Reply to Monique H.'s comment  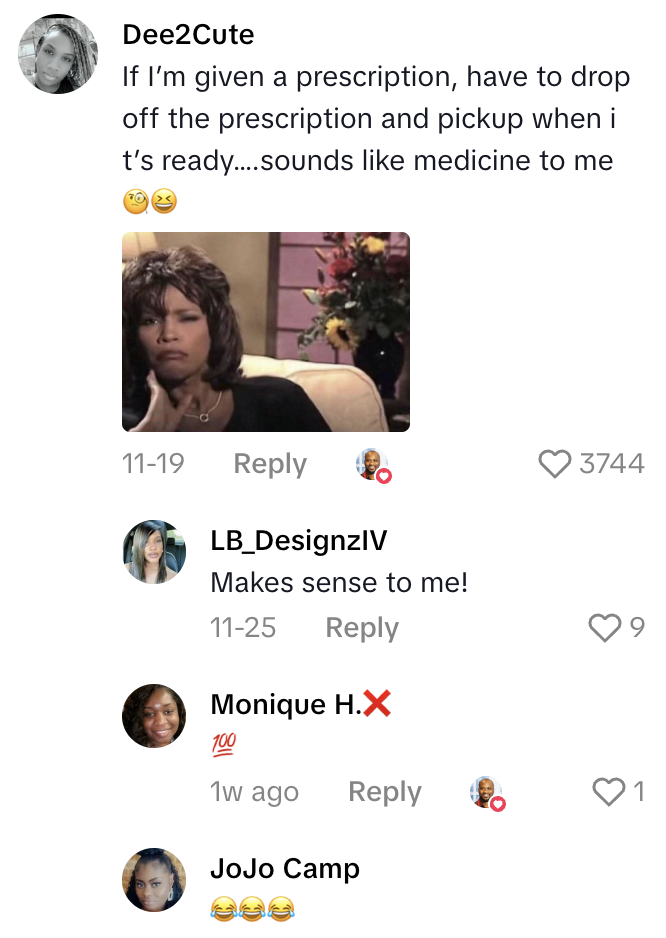385,792
